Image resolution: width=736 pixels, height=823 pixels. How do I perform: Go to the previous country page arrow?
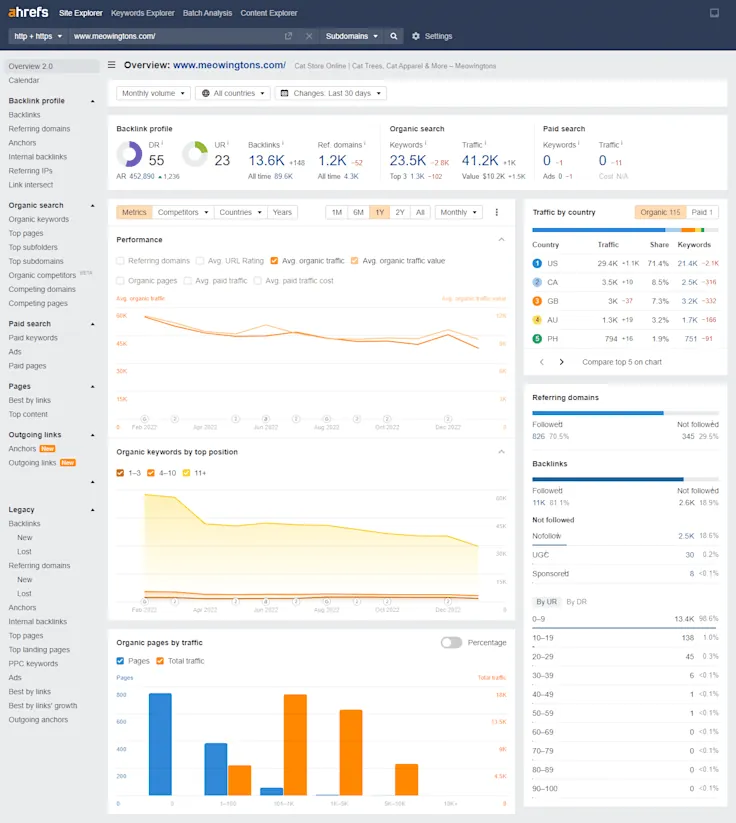(x=542, y=362)
